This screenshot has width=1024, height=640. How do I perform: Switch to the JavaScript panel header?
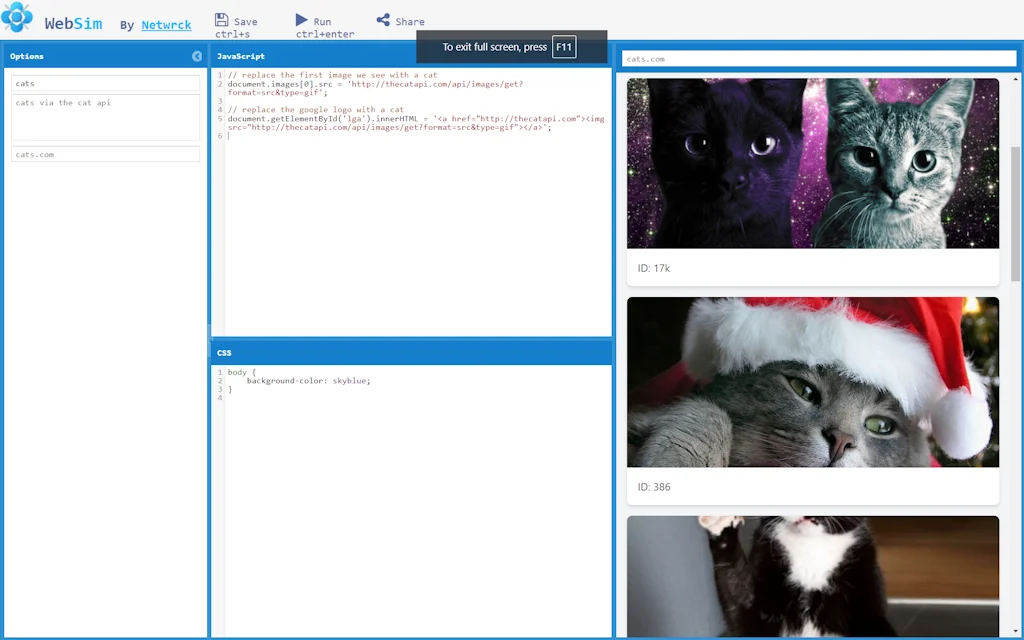[240, 56]
